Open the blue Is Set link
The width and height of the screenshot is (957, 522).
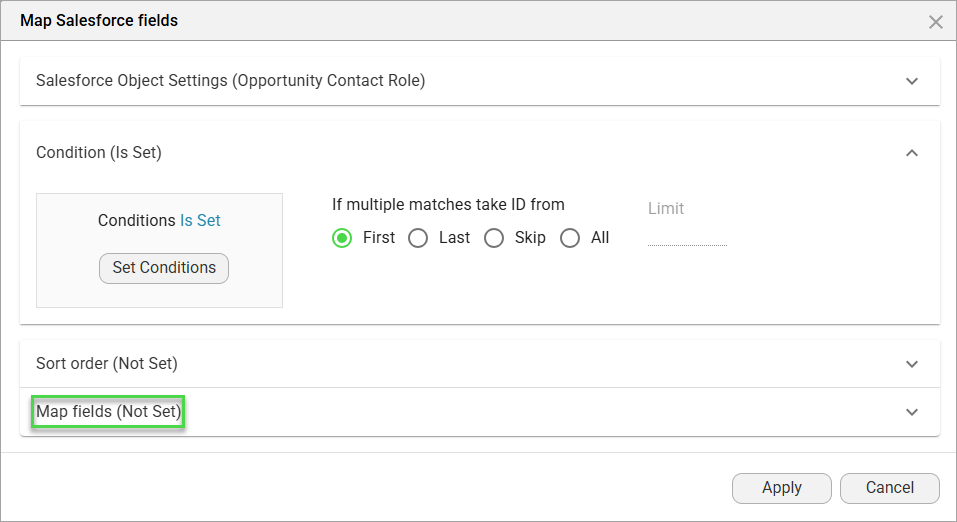point(200,221)
